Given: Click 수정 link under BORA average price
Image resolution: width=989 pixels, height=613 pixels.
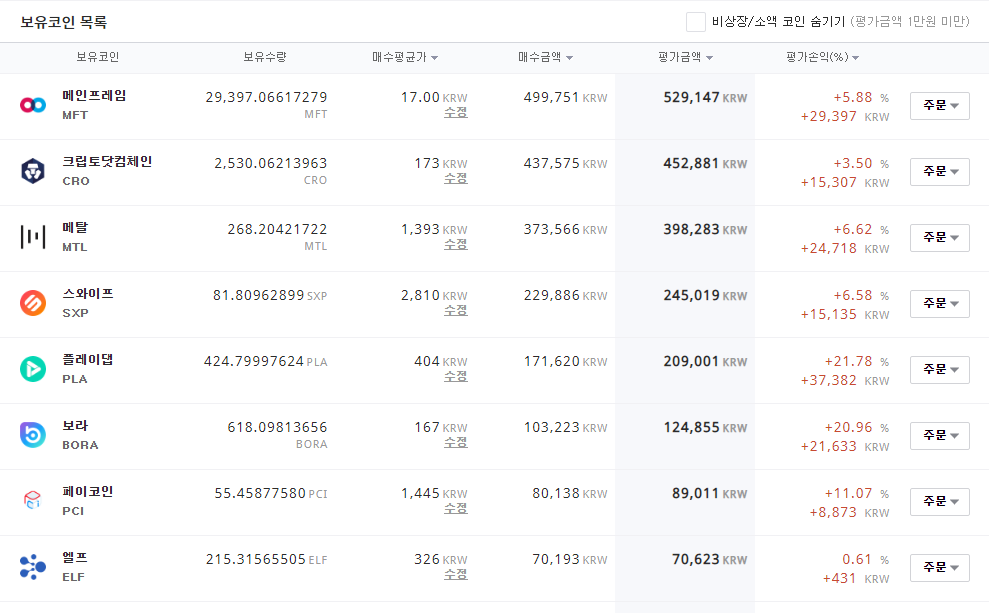Looking at the screenshot, I should pos(455,443).
